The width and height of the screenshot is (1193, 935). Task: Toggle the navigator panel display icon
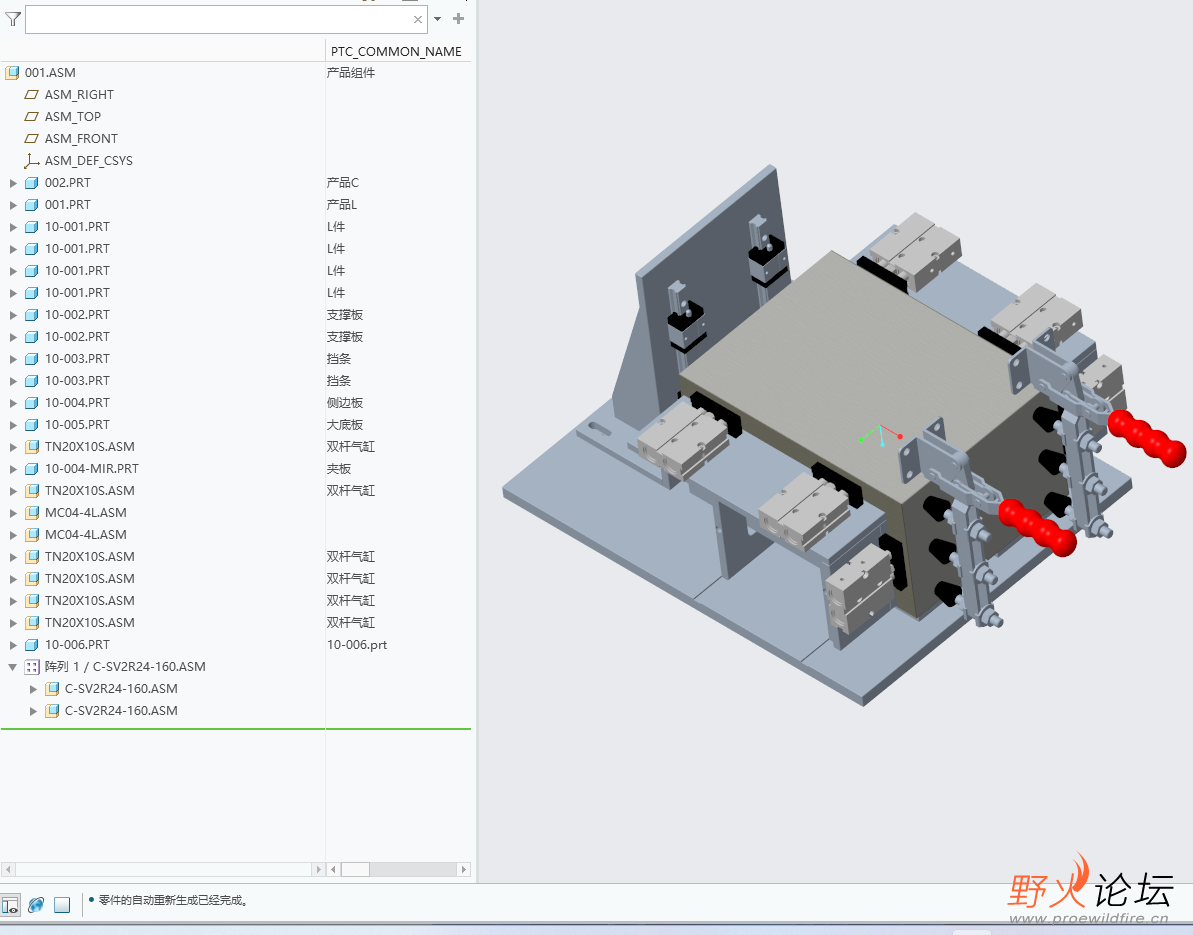click(10, 905)
